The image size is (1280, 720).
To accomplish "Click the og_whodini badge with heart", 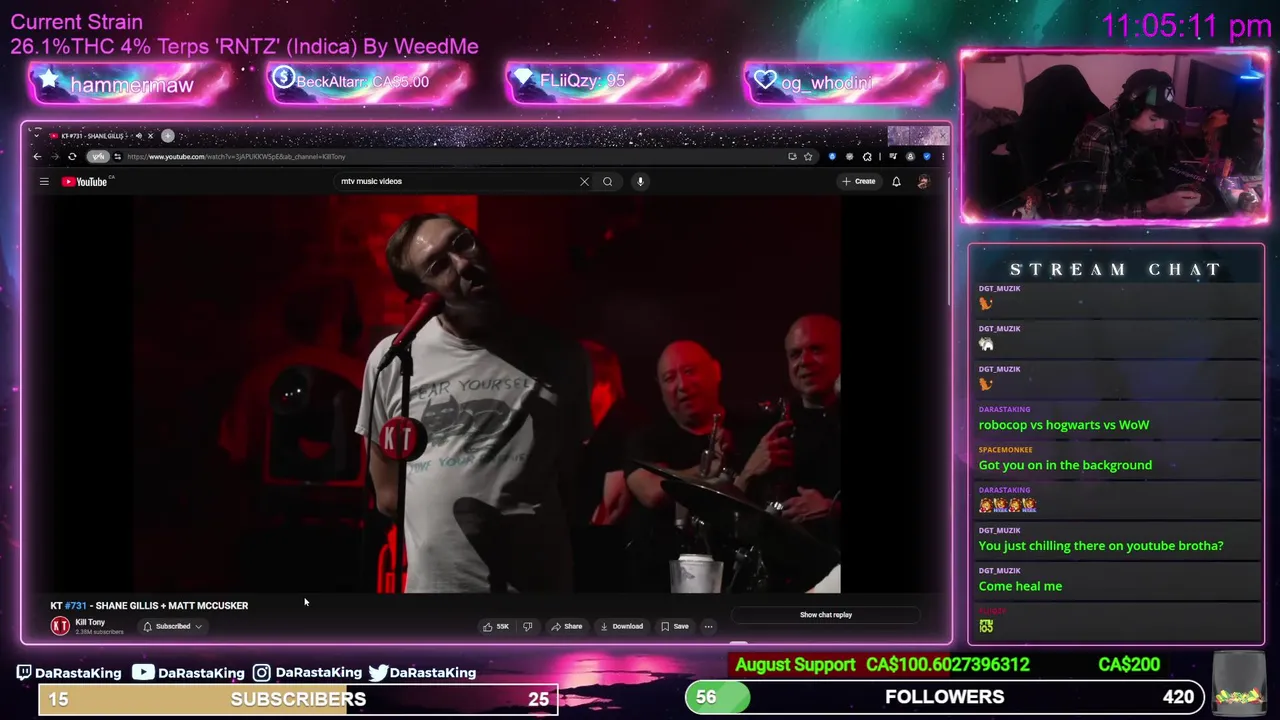I will 845,83.
